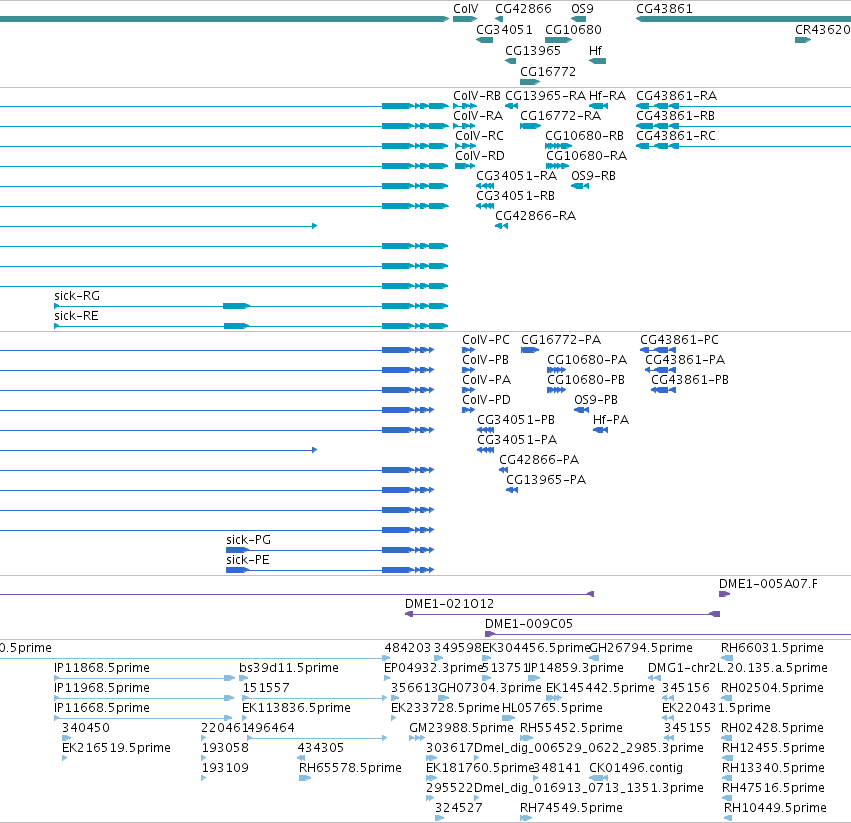Click the sick-RE transcript label
Screen dimensions: 851x823
click(76, 316)
